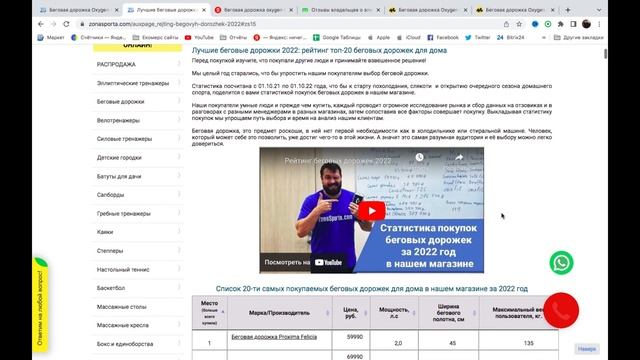Open the Ответим на любой вопрос side tab

coord(40,305)
